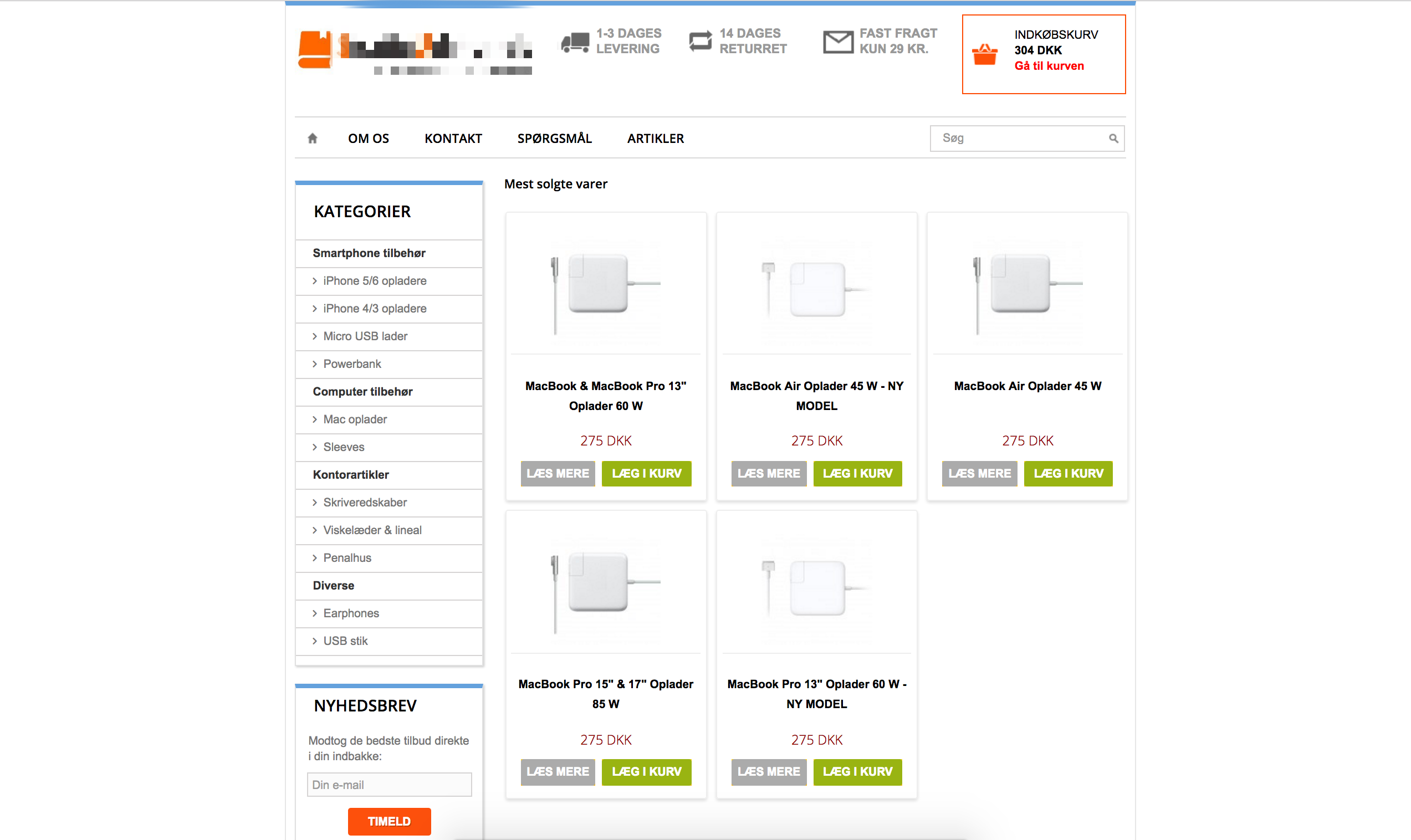1411x840 pixels.
Task: Go to the ARTIKLER page
Action: [655, 139]
